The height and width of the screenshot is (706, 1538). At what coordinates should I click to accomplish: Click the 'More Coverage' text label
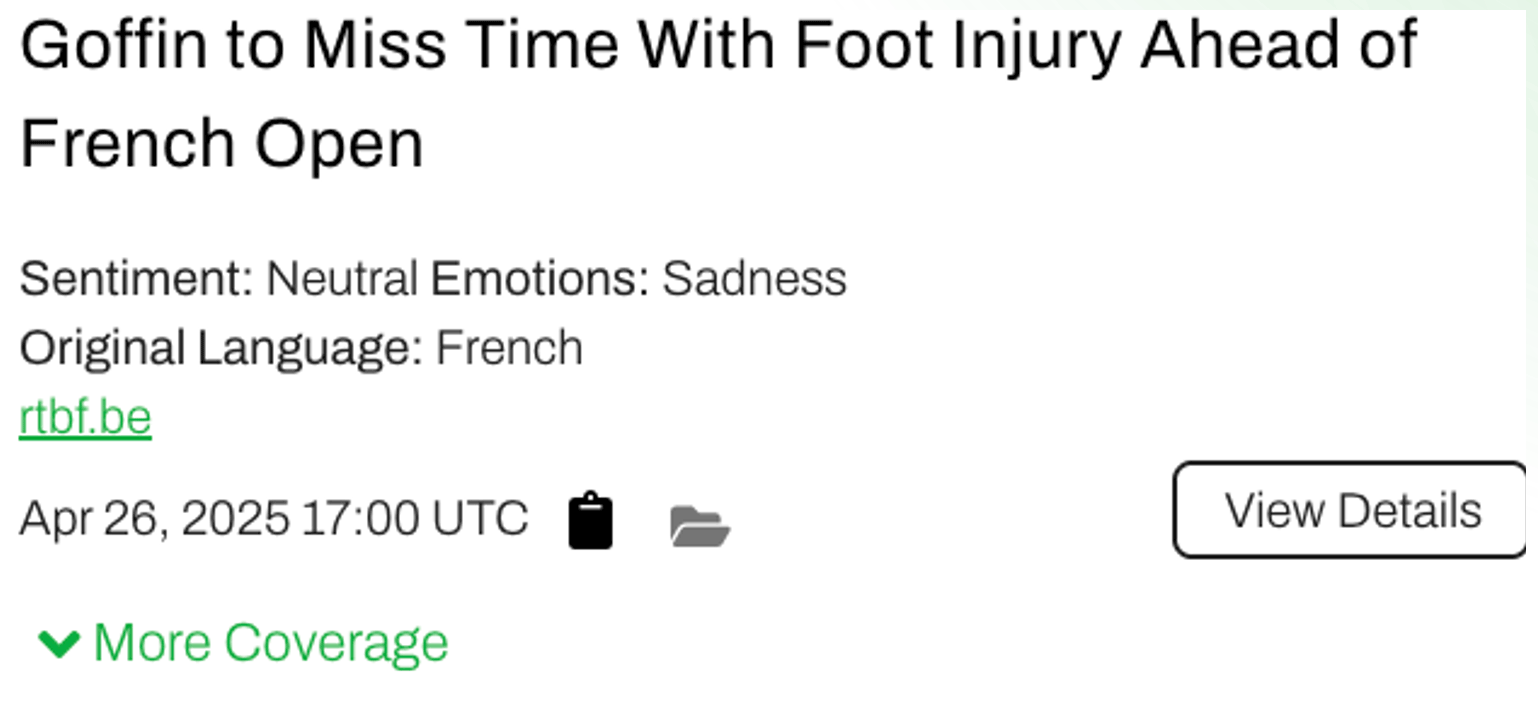click(x=270, y=642)
